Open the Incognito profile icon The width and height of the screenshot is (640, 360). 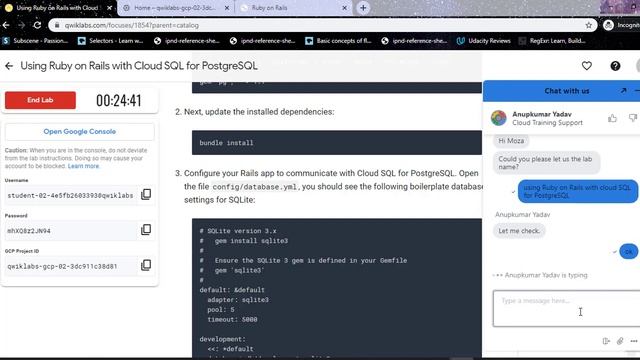pos(608,25)
